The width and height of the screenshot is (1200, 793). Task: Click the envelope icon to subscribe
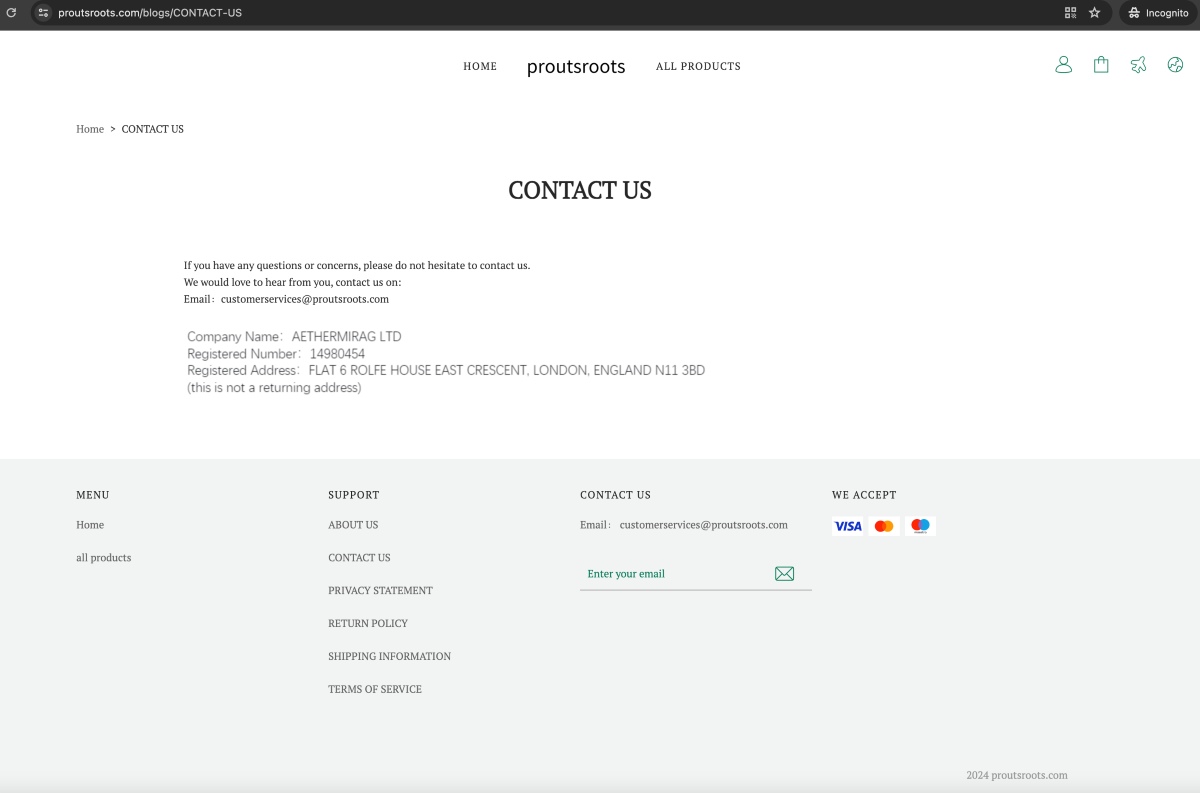pyautogui.click(x=784, y=573)
